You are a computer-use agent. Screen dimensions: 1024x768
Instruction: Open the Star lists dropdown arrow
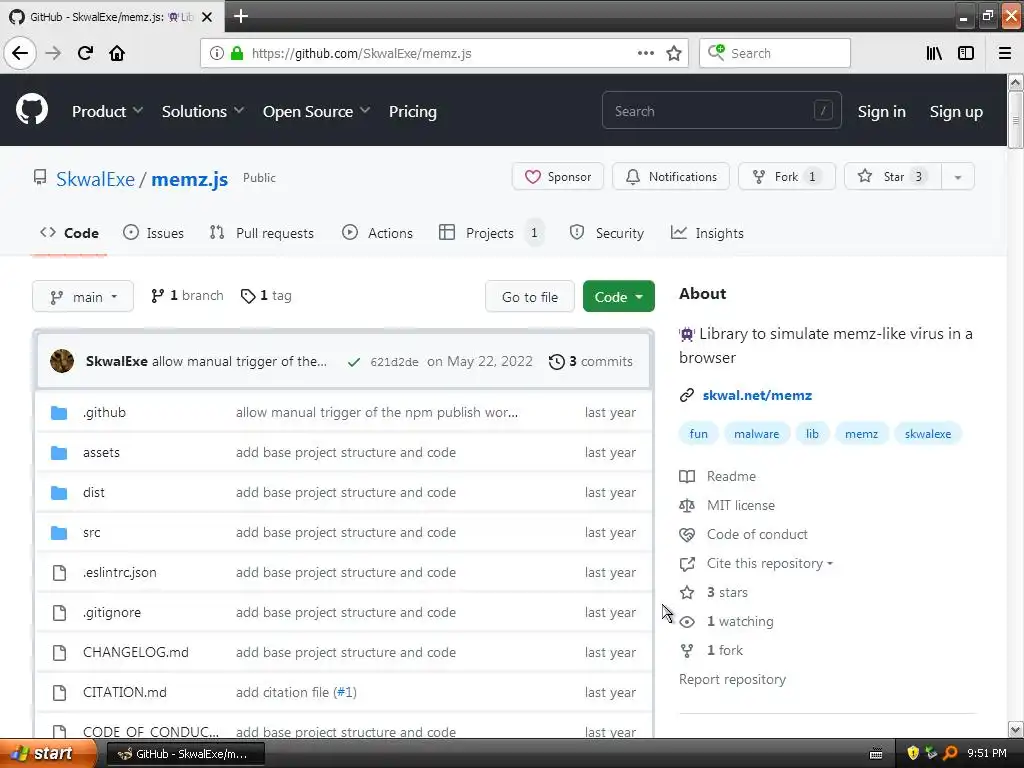pos(957,177)
